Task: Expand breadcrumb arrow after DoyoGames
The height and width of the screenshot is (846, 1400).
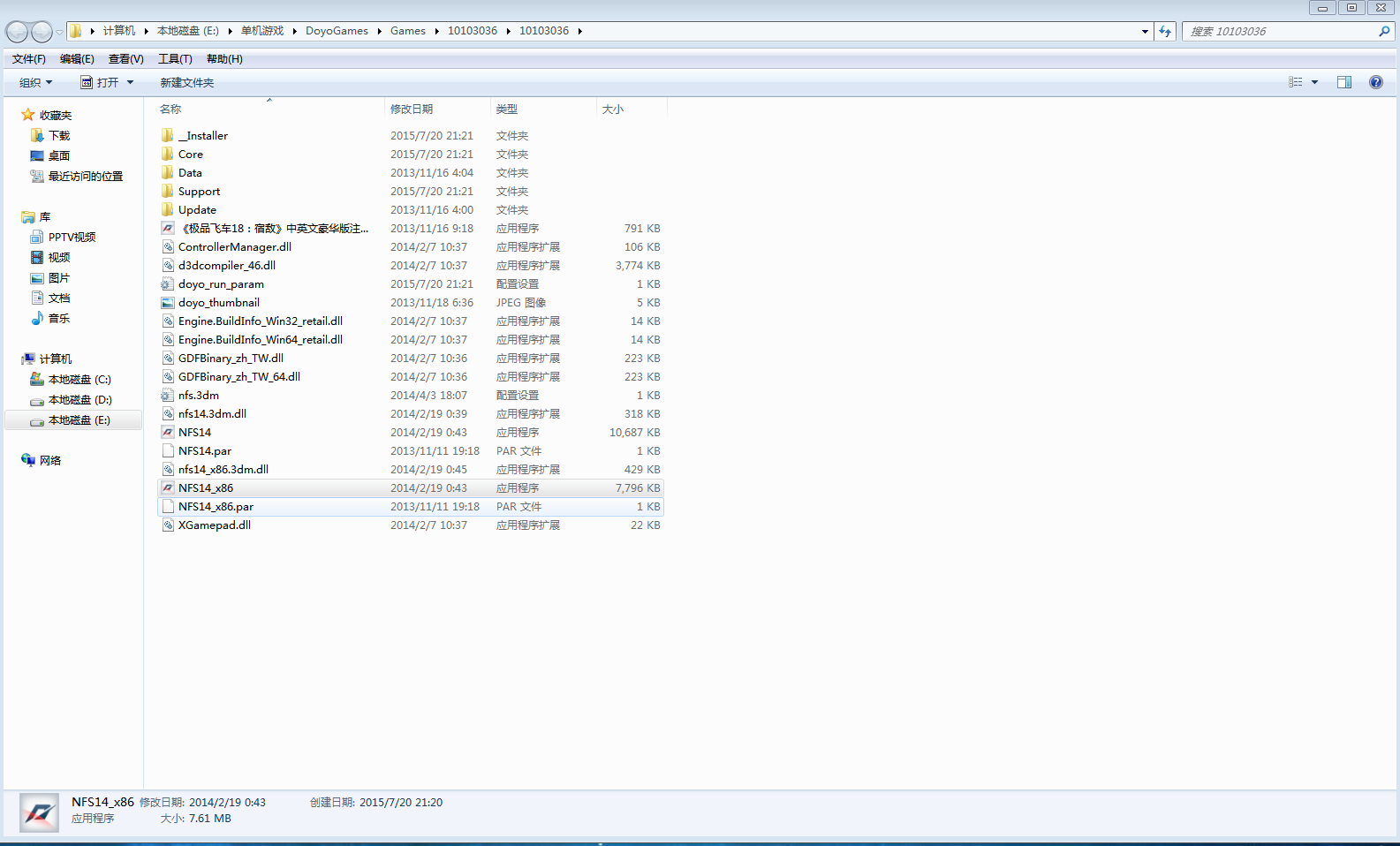Action: [x=380, y=31]
